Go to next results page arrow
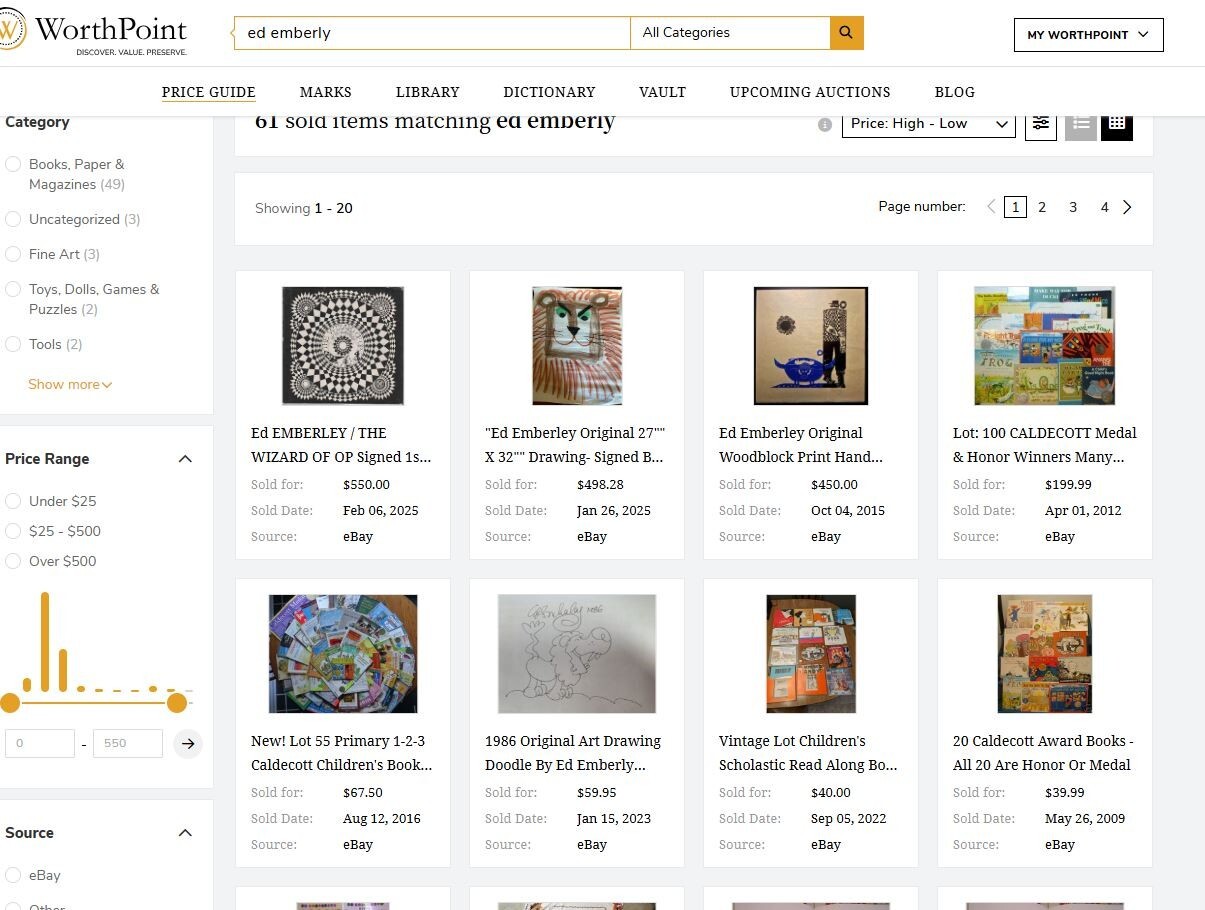Image resolution: width=1205 pixels, height=910 pixels. (x=1128, y=207)
